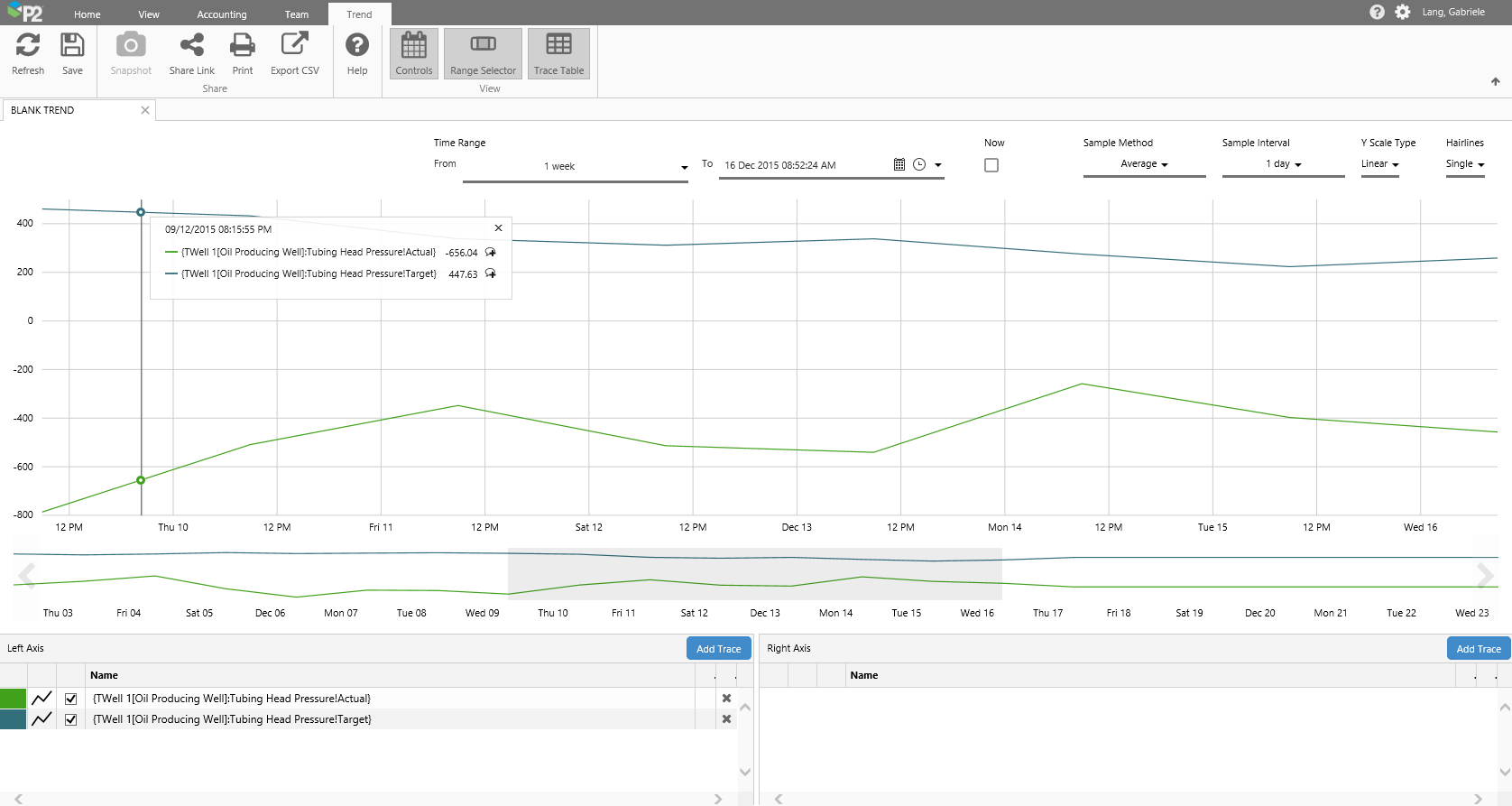Open the Y Scale Type Linear dropdown
The image size is (1512, 806).
tap(1379, 164)
